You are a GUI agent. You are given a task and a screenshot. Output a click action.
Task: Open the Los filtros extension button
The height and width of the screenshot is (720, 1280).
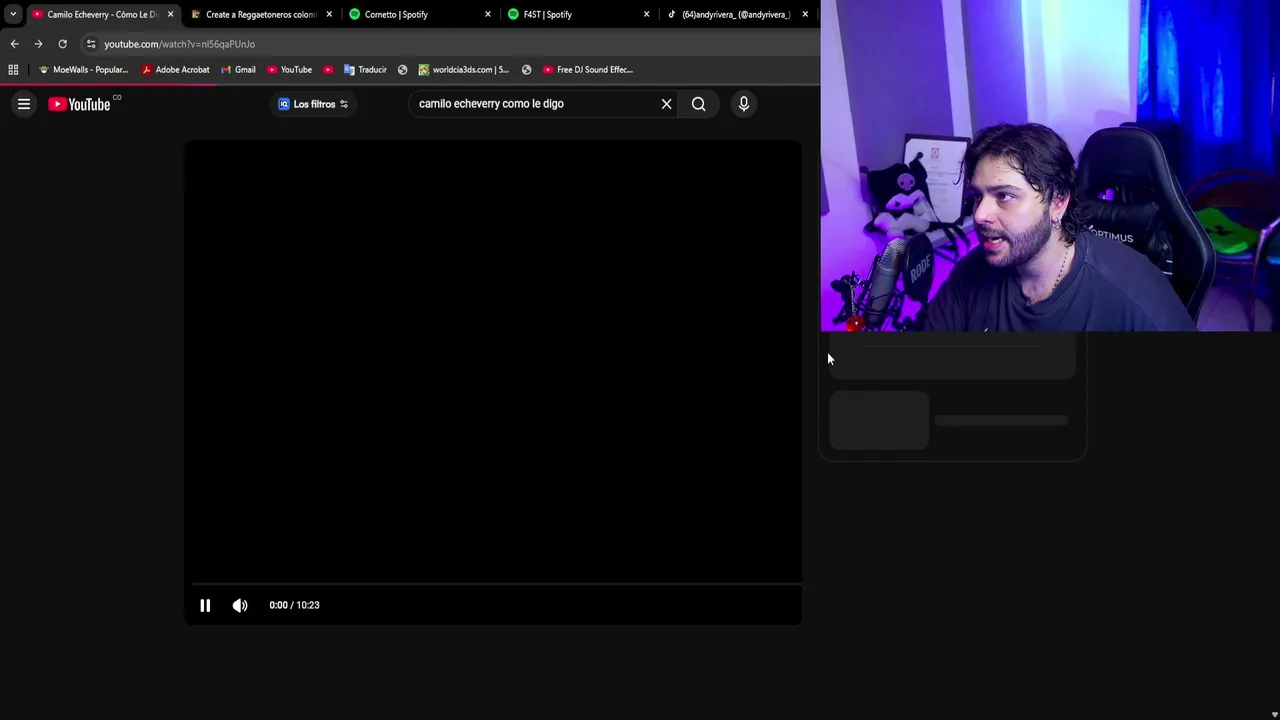[313, 104]
